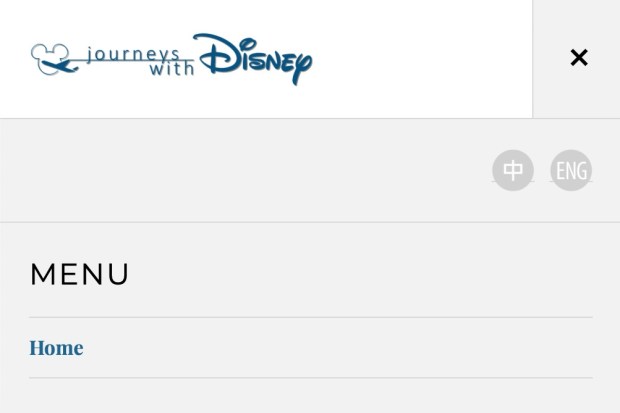This screenshot has height=413, width=620.
Task: Select the 中 circular language icon
Action: (513, 171)
